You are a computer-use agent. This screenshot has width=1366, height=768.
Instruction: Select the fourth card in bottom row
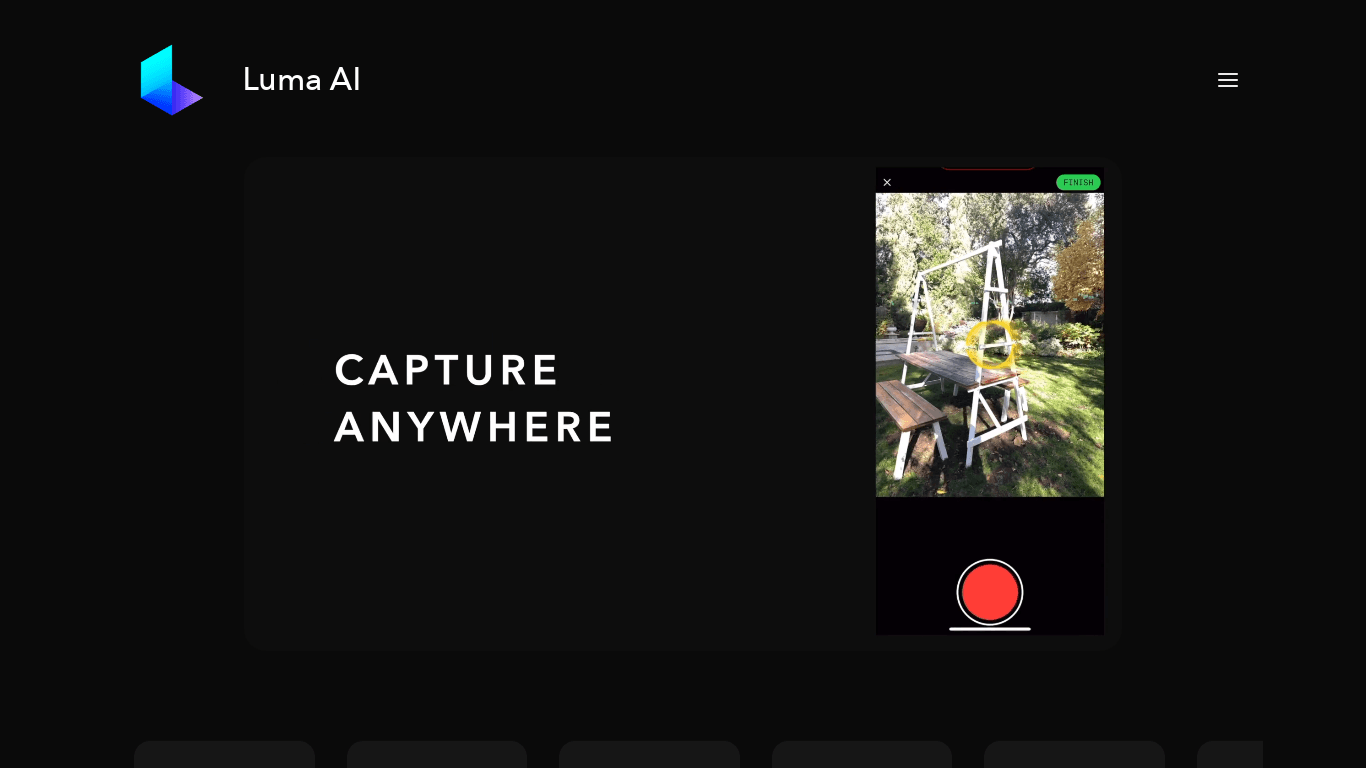pos(862,754)
